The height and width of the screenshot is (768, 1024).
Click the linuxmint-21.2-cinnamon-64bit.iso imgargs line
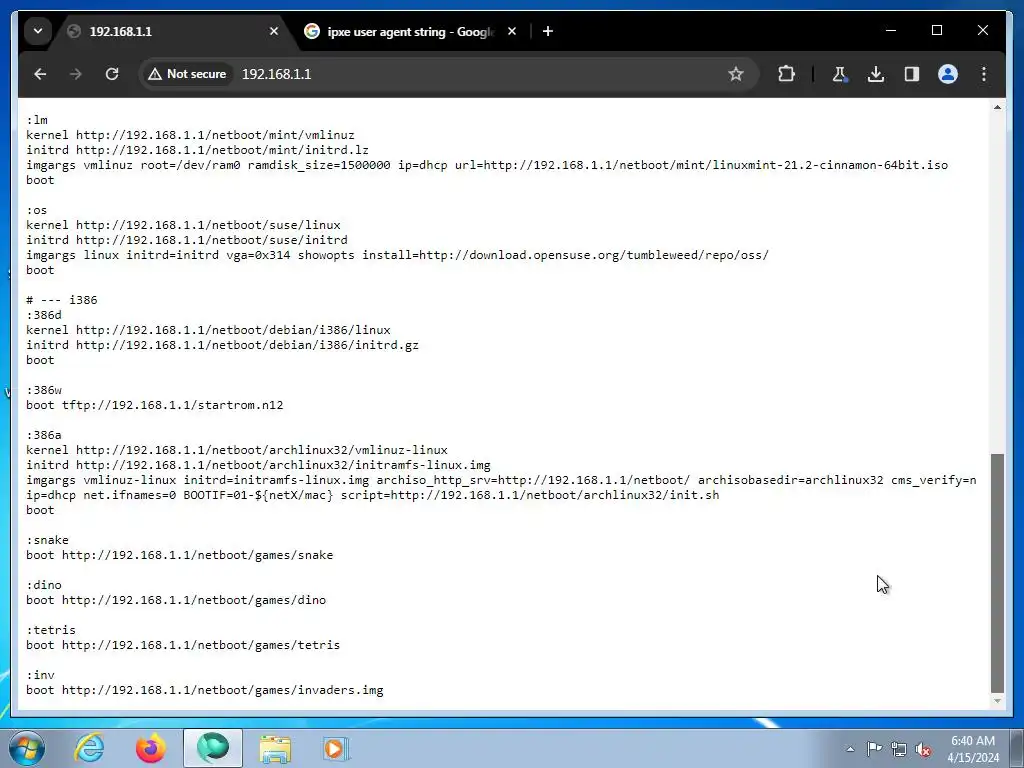(x=487, y=165)
